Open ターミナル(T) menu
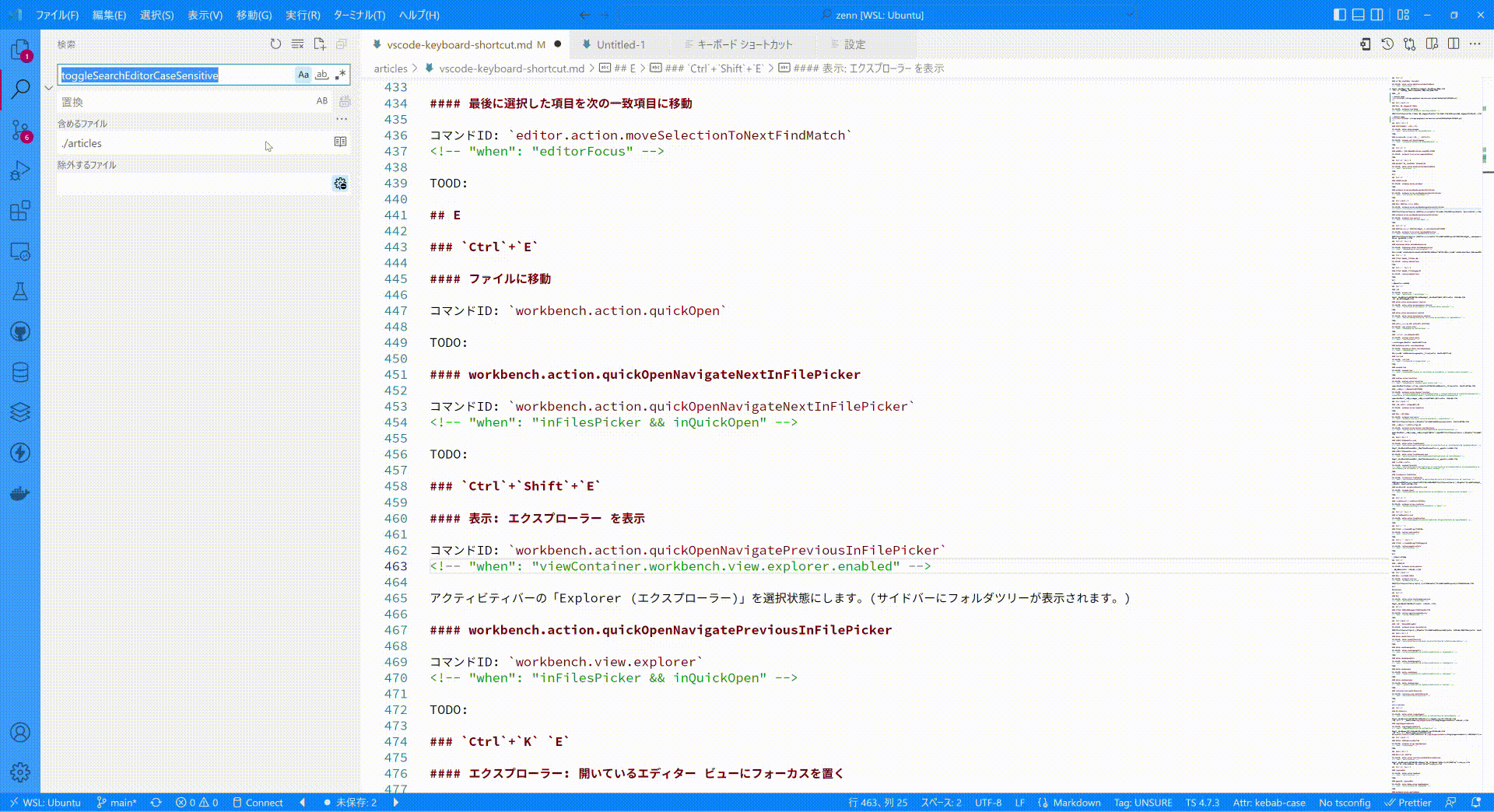This screenshot has width=1494, height=812. click(359, 15)
